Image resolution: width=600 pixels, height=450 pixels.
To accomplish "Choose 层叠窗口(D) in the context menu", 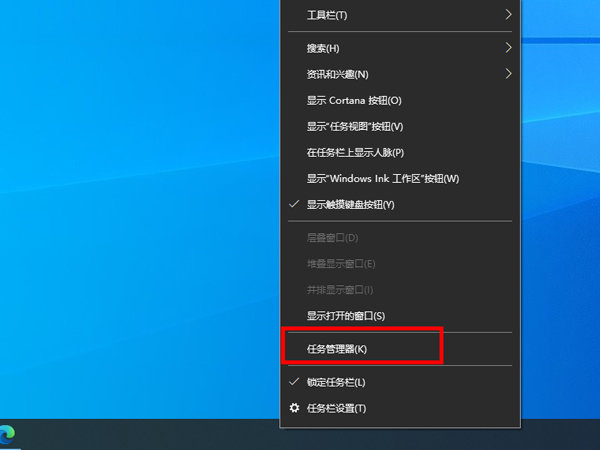I will coord(332,238).
